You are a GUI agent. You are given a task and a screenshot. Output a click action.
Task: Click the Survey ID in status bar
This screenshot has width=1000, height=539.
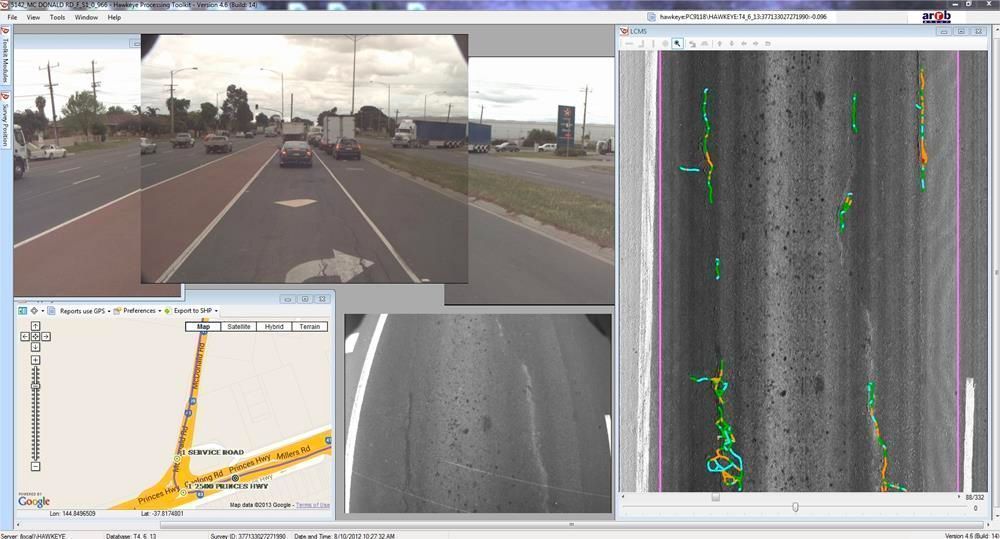pyautogui.click(x=248, y=536)
